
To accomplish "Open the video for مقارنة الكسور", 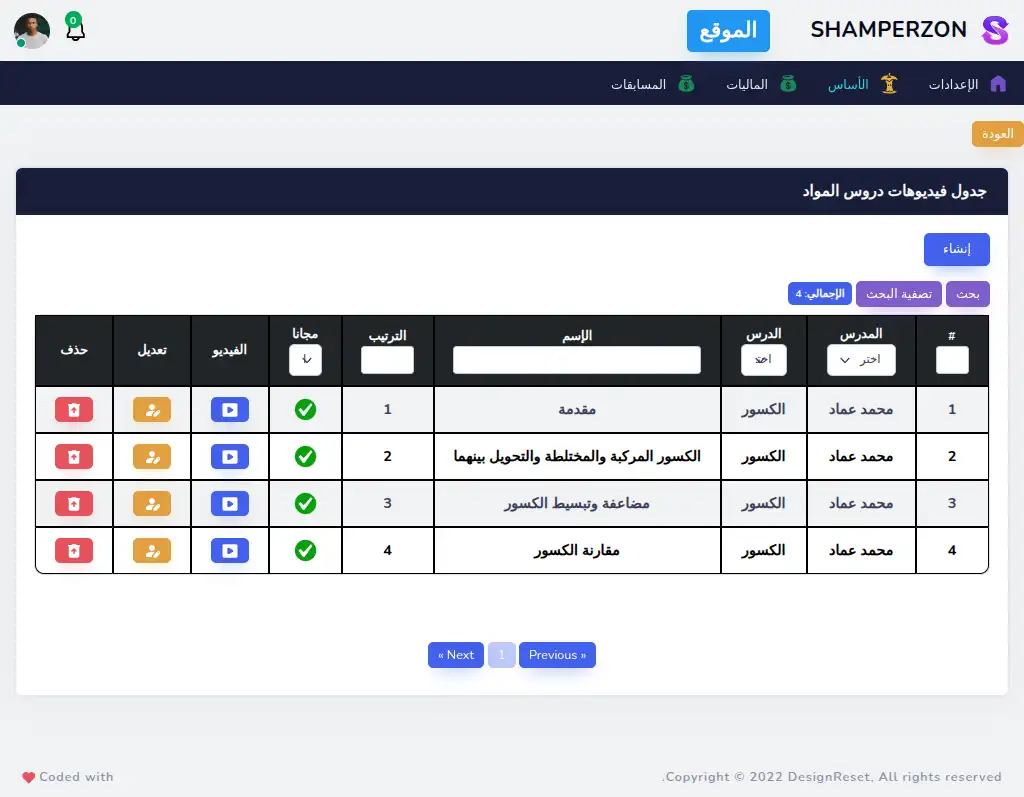I will 230,550.
